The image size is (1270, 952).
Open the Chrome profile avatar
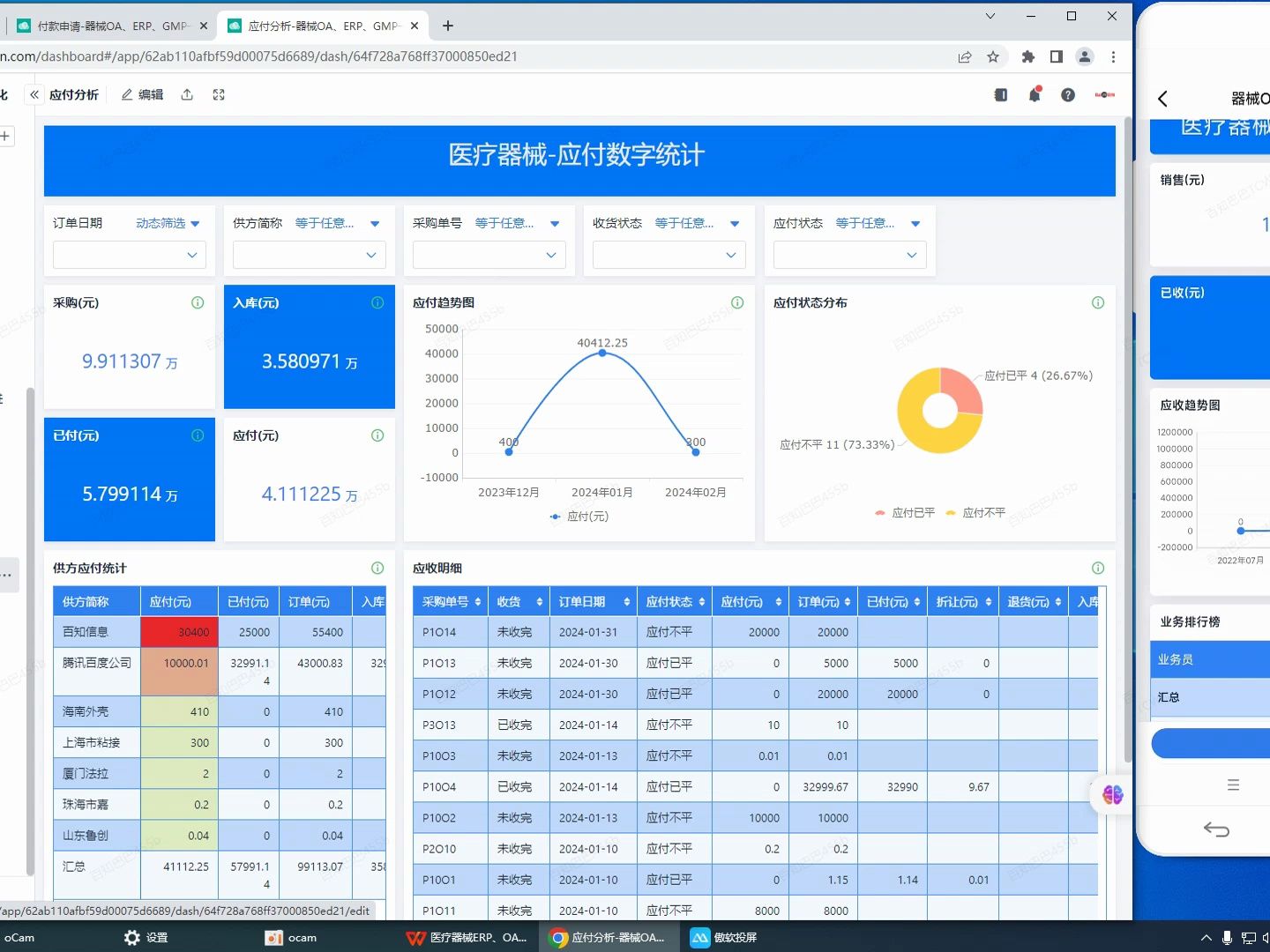1085,56
